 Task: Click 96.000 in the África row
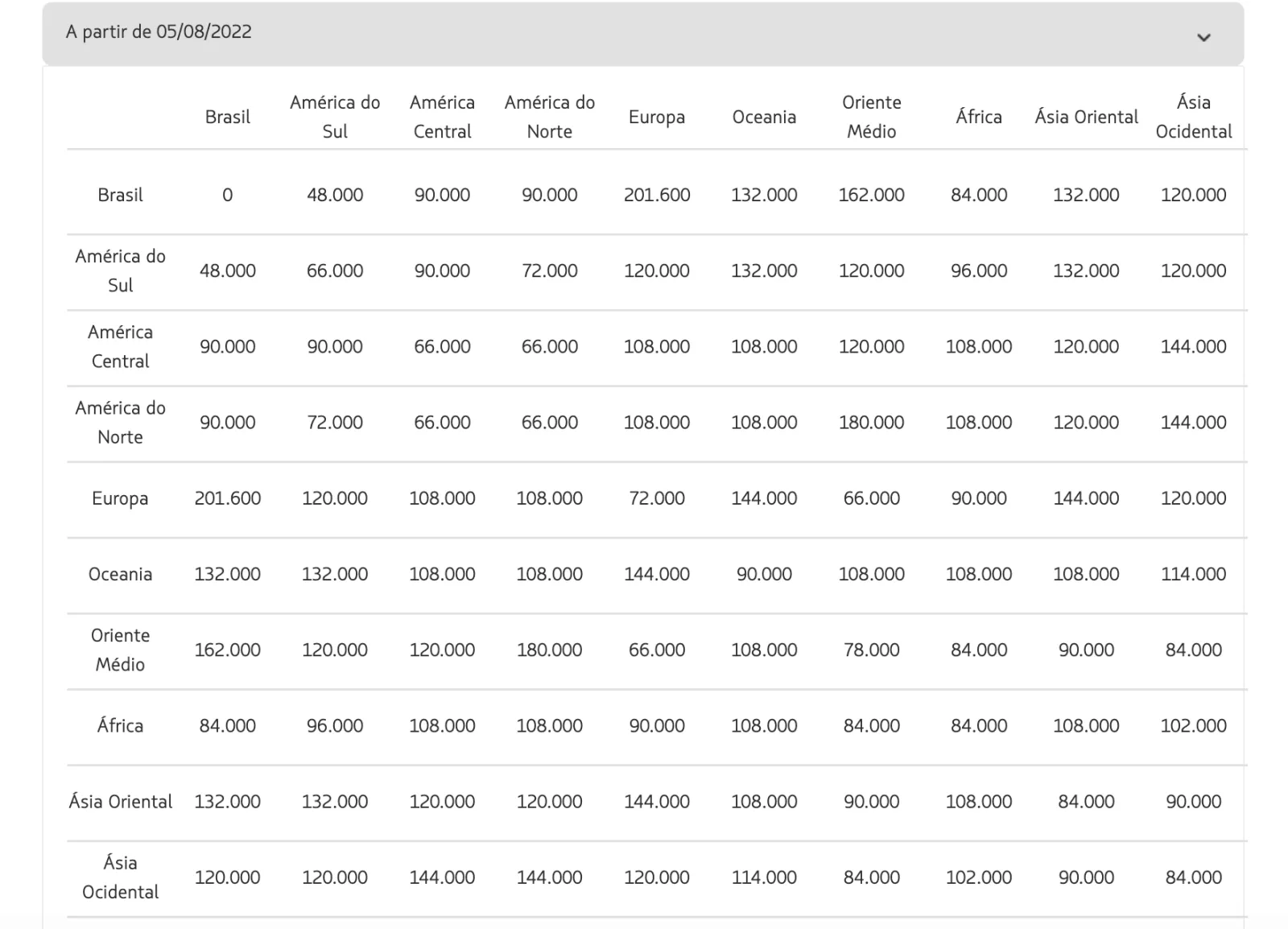coord(335,725)
